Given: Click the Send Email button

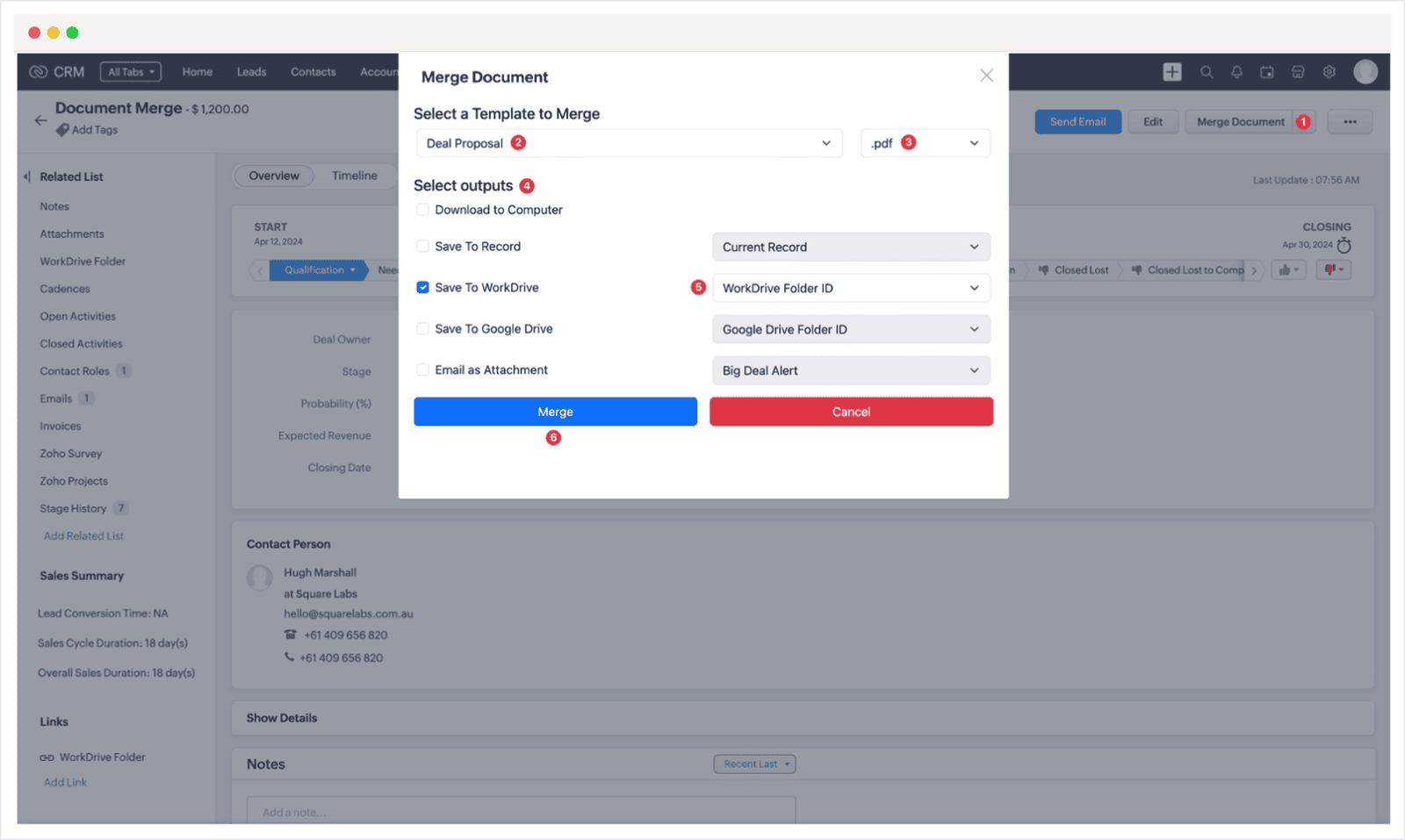Looking at the screenshot, I should (1078, 122).
